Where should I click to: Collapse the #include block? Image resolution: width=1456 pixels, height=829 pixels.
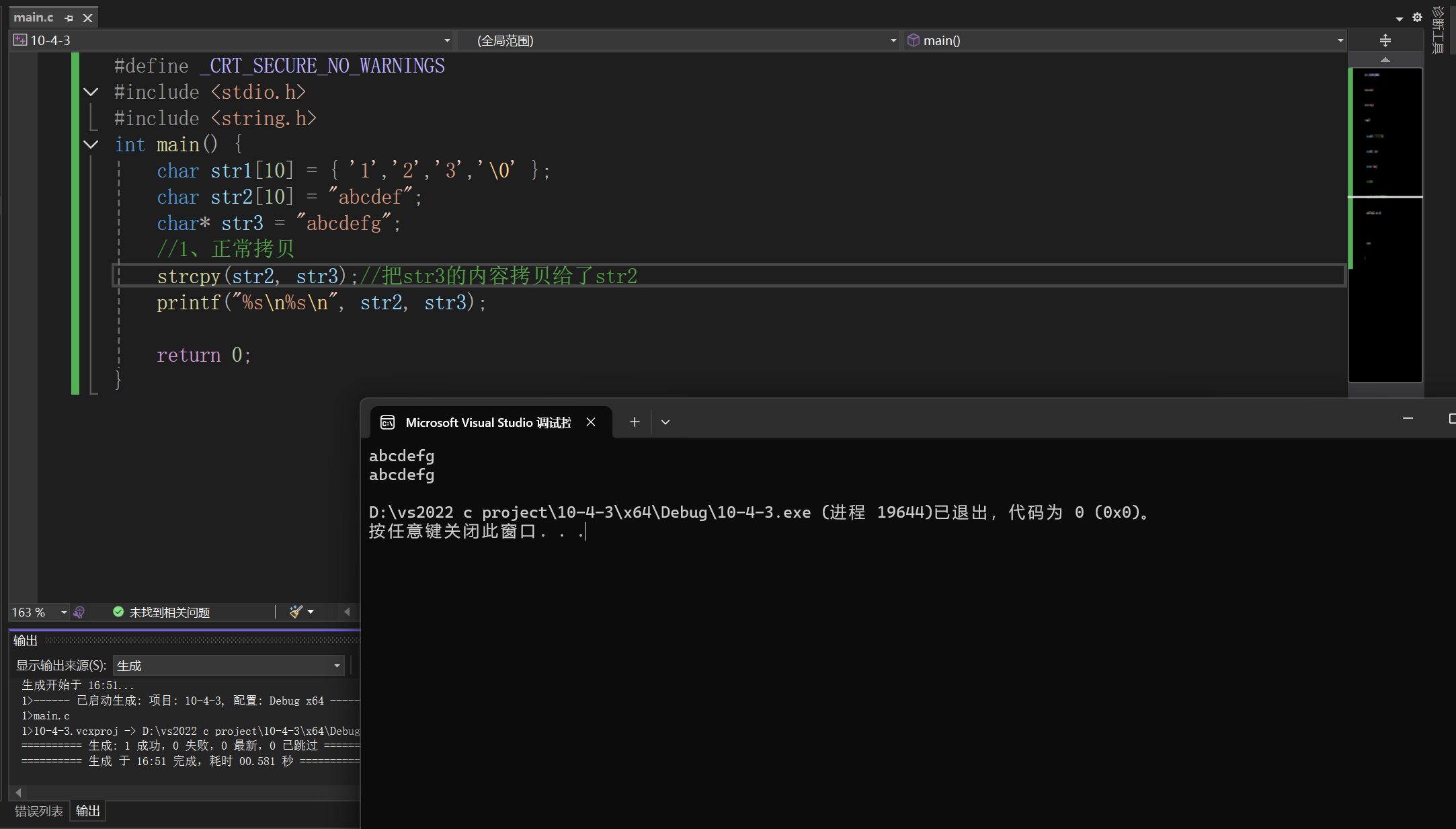91,92
